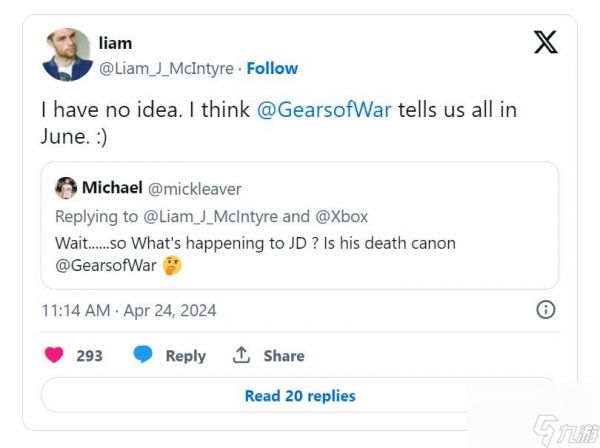Open the @Liam_J_McIntyre handle link

point(165,68)
